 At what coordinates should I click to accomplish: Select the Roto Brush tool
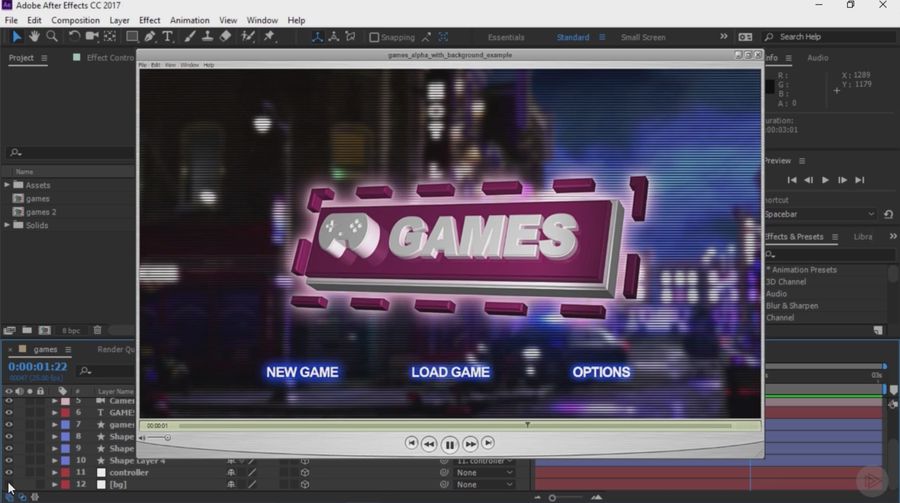248,37
